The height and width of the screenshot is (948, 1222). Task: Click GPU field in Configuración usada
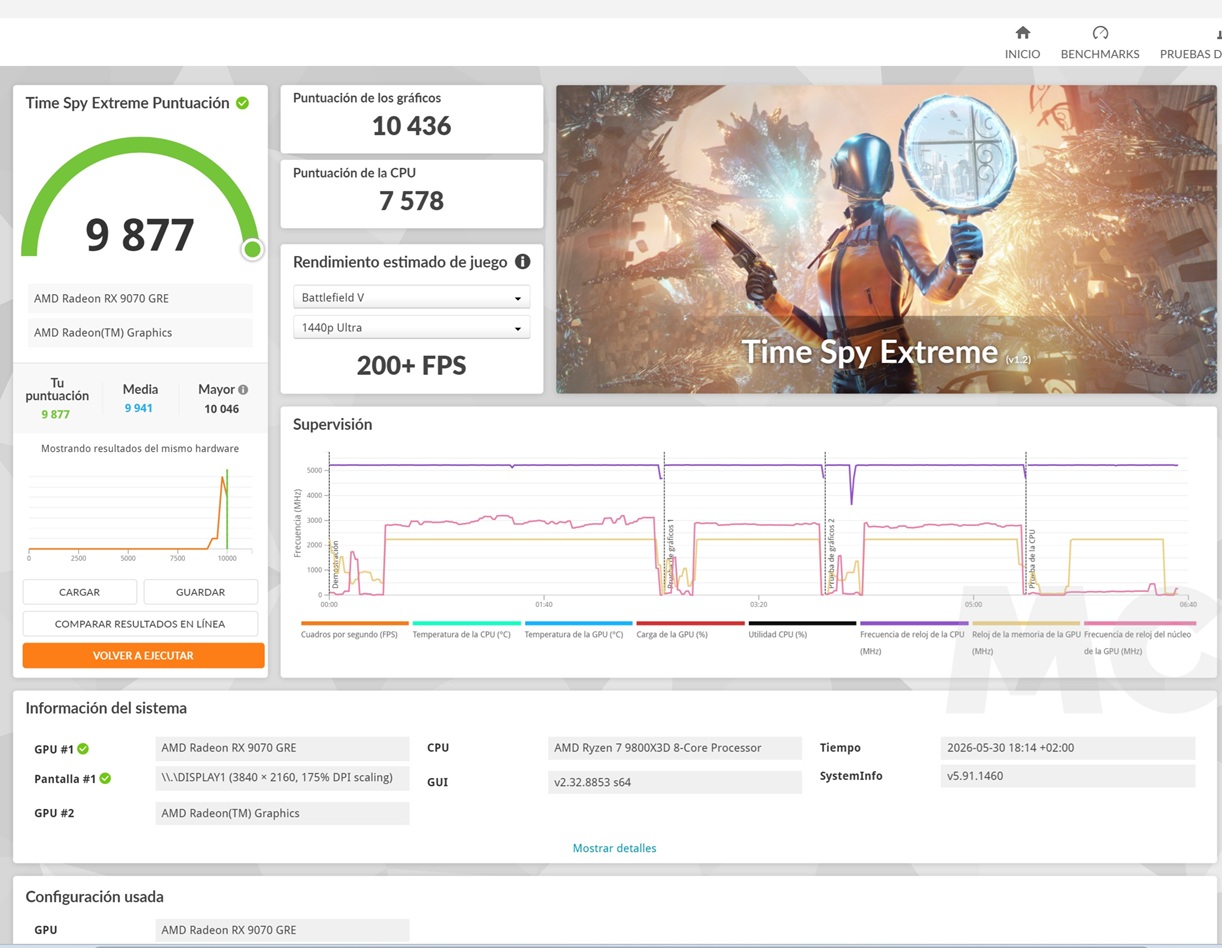(x=282, y=930)
